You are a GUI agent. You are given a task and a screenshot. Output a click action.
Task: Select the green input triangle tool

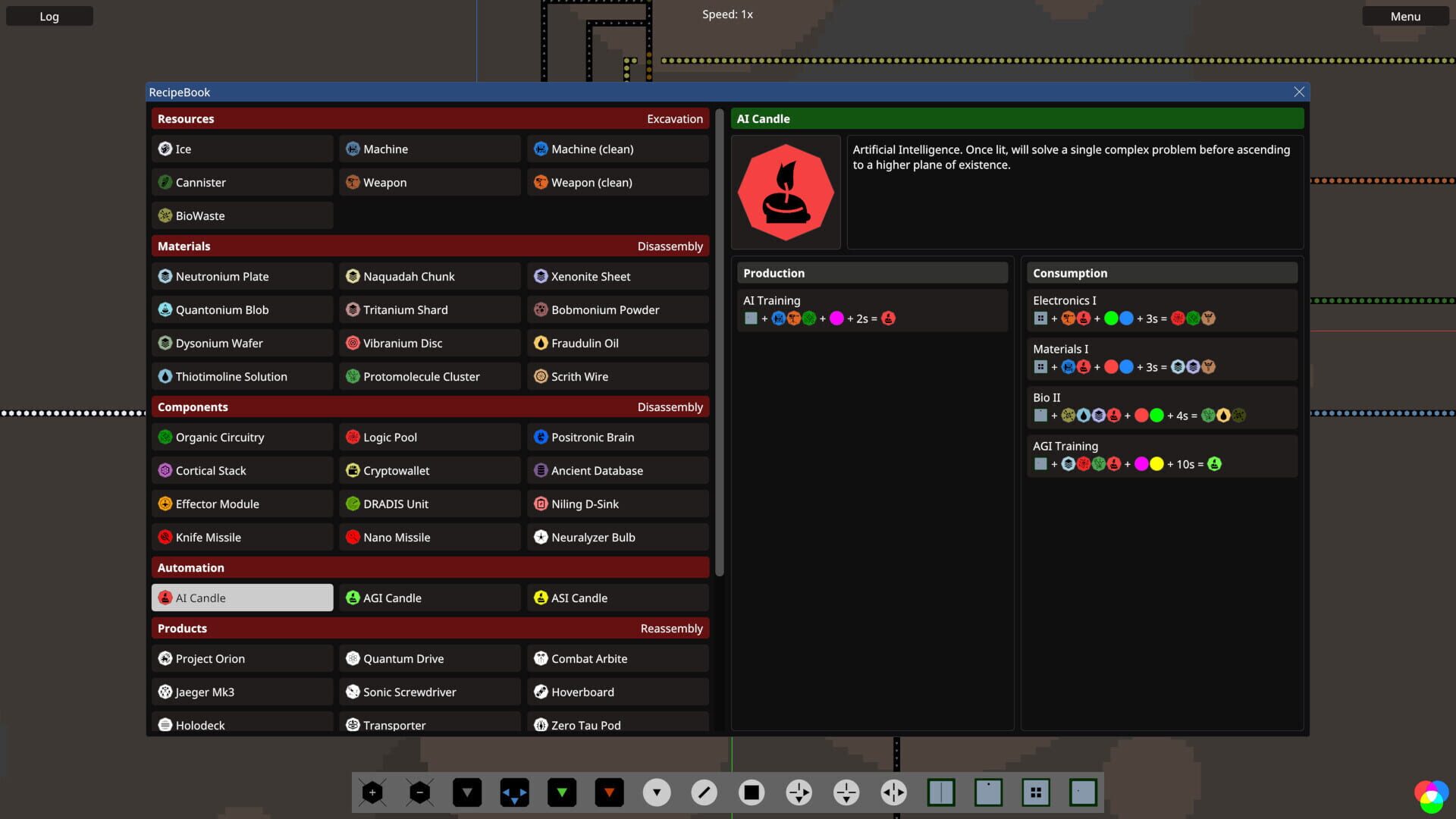tap(562, 792)
